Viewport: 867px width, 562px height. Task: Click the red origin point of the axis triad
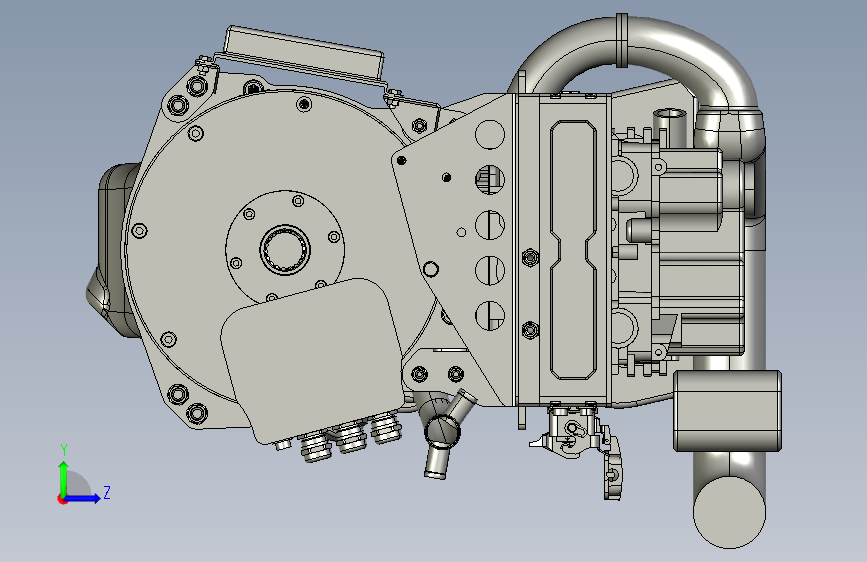point(62,499)
